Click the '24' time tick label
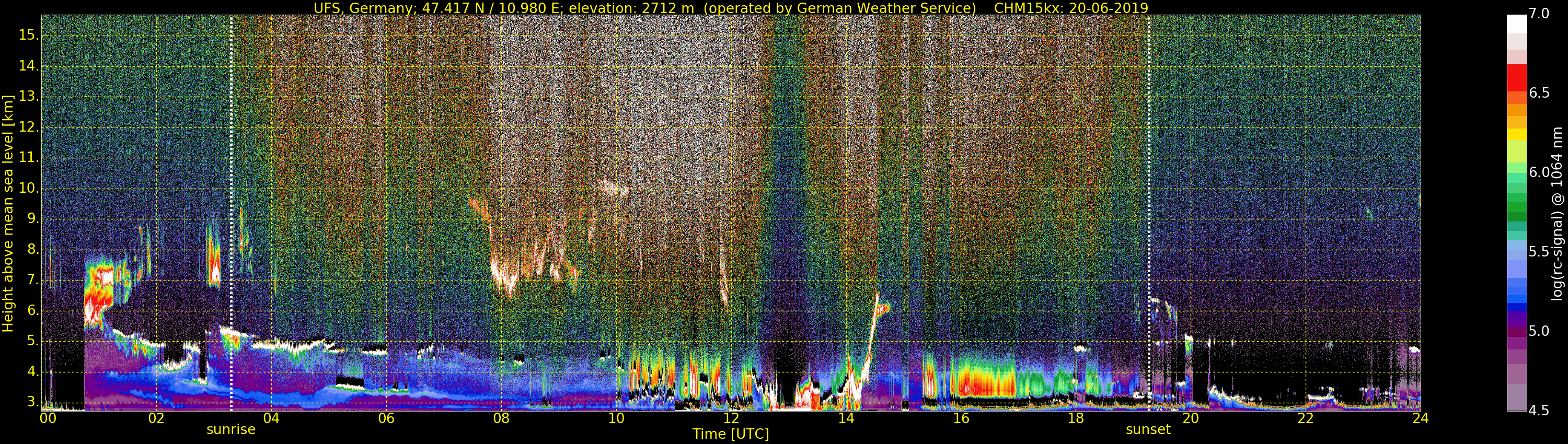1568x444 pixels. click(1421, 419)
